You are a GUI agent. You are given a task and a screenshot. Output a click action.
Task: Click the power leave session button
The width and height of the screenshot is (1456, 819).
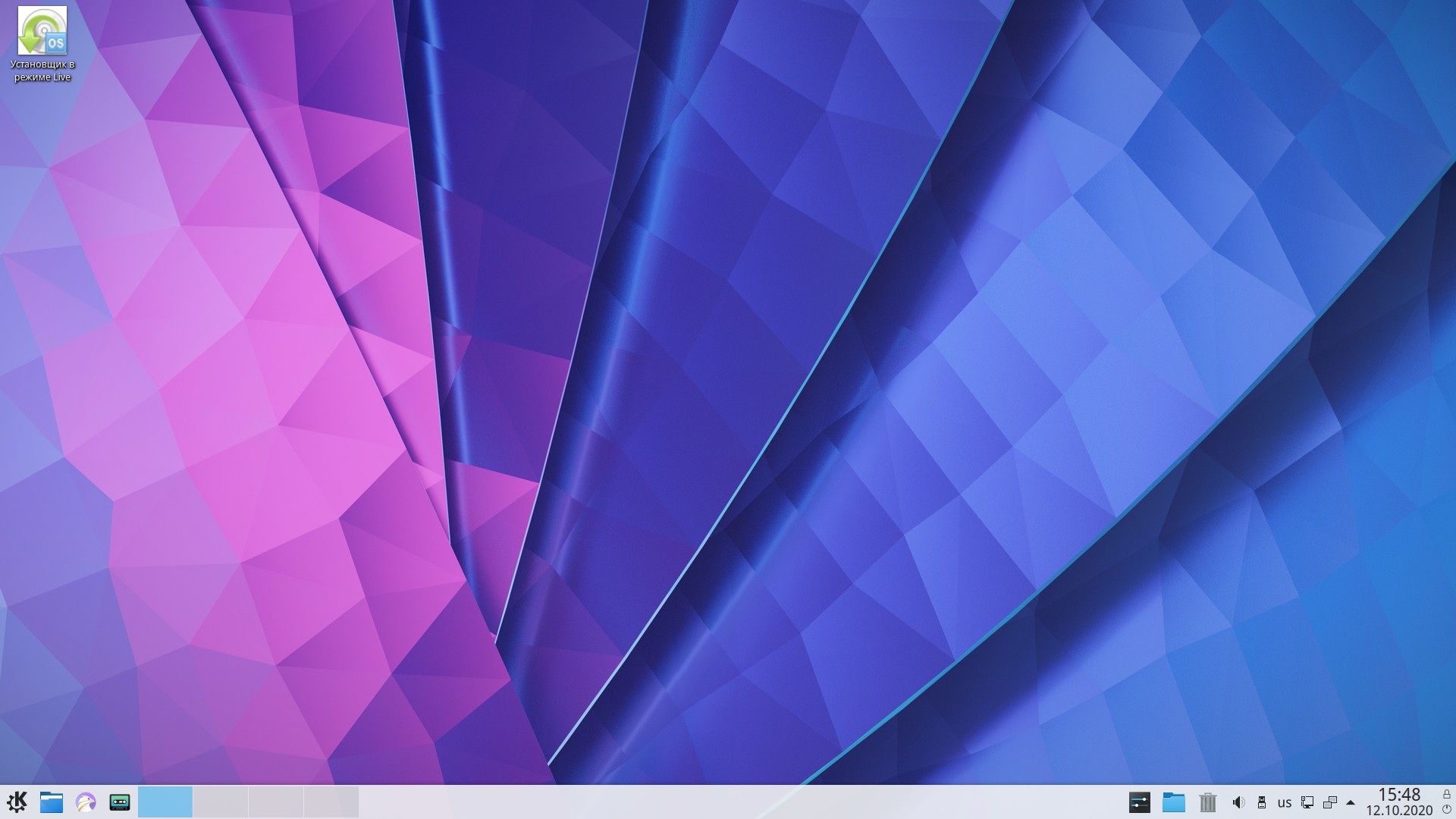coord(1447,810)
